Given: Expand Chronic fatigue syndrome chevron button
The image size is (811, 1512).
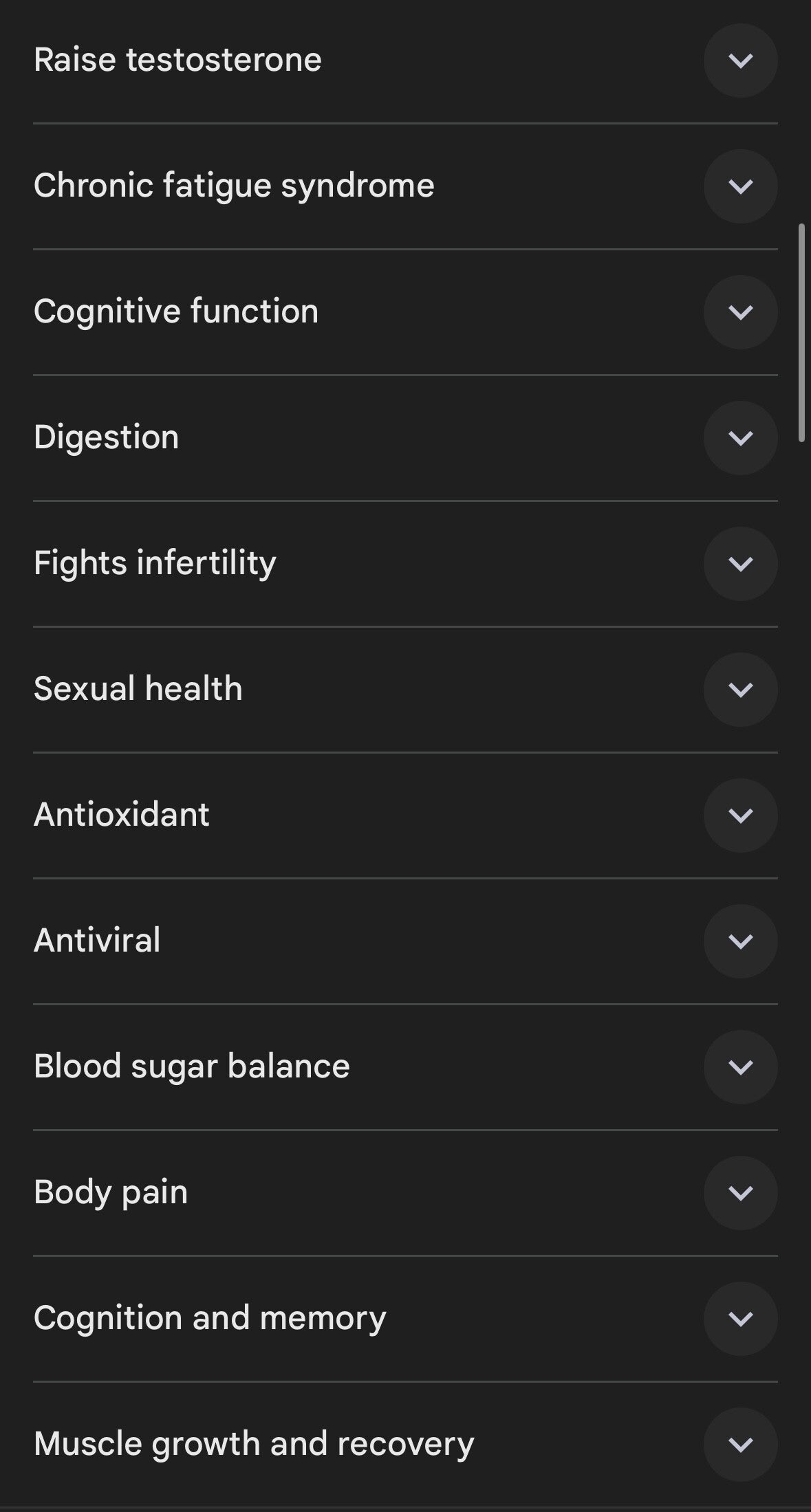Looking at the screenshot, I should [740, 186].
